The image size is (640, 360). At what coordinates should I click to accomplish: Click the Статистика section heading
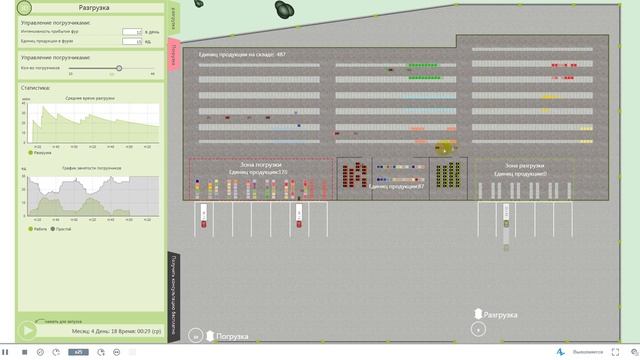click(x=36, y=88)
